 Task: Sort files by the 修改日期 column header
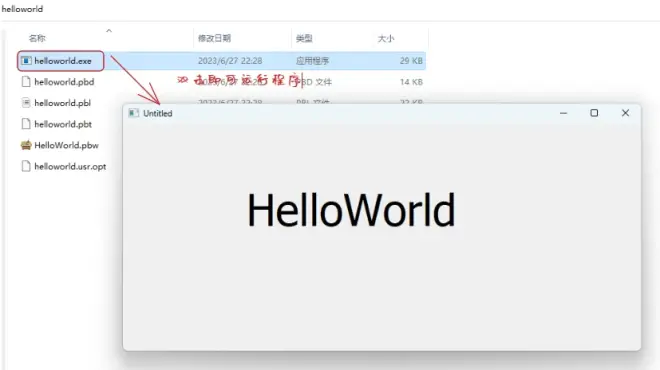(214, 39)
